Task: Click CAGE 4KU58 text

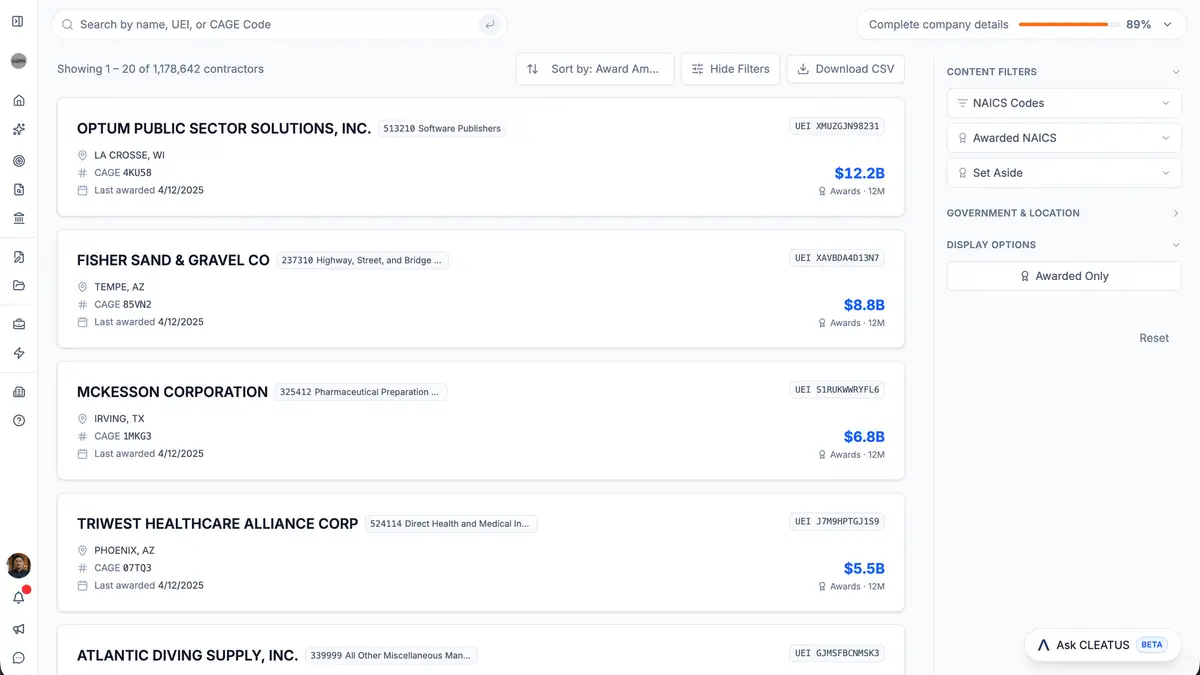Action: click(123, 173)
